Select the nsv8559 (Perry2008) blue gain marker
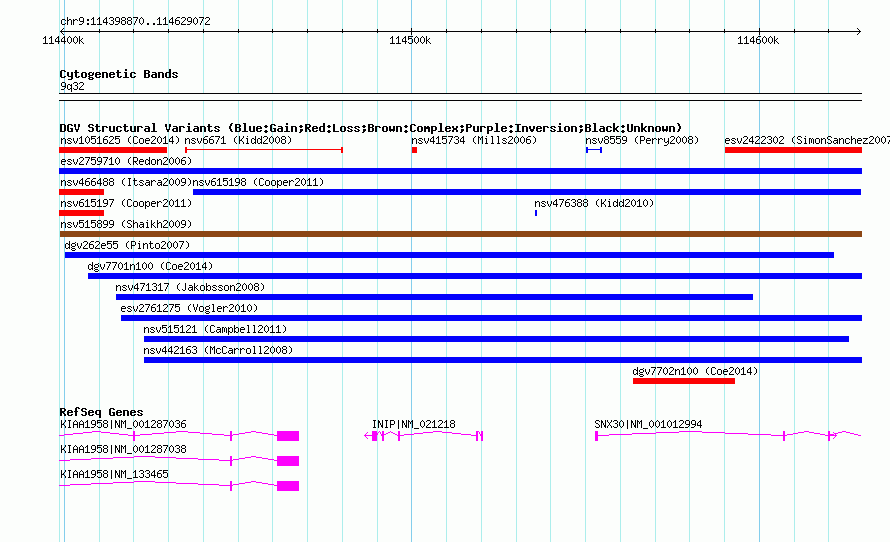The height and width of the screenshot is (542, 890). click(x=594, y=150)
